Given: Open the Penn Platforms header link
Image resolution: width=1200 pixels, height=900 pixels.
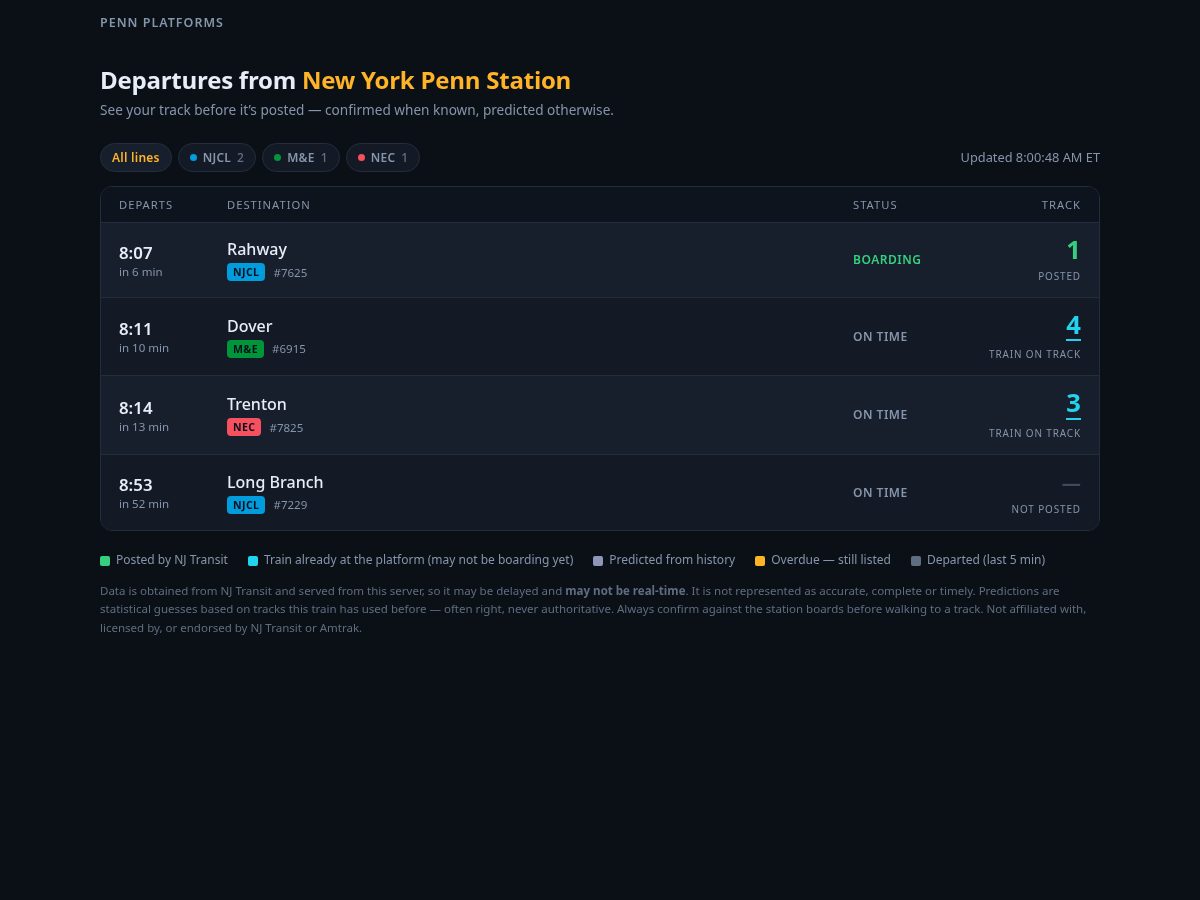Looking at the screenshot, I should point(162,22).
